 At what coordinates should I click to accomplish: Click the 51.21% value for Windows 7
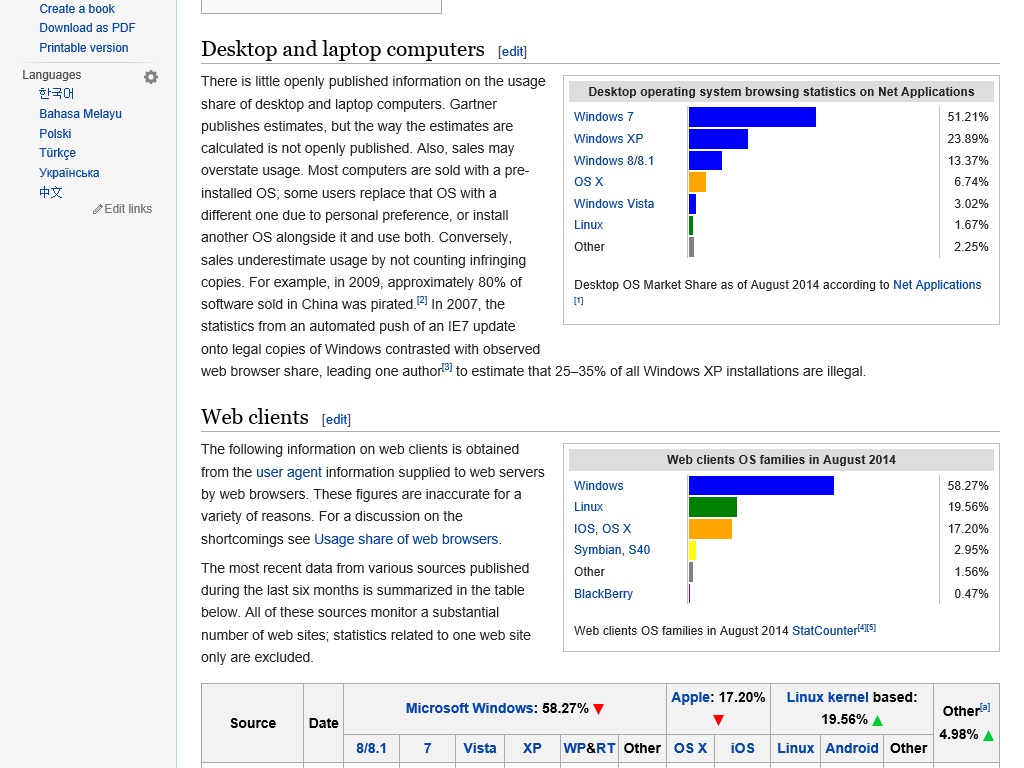click(968, 117)
